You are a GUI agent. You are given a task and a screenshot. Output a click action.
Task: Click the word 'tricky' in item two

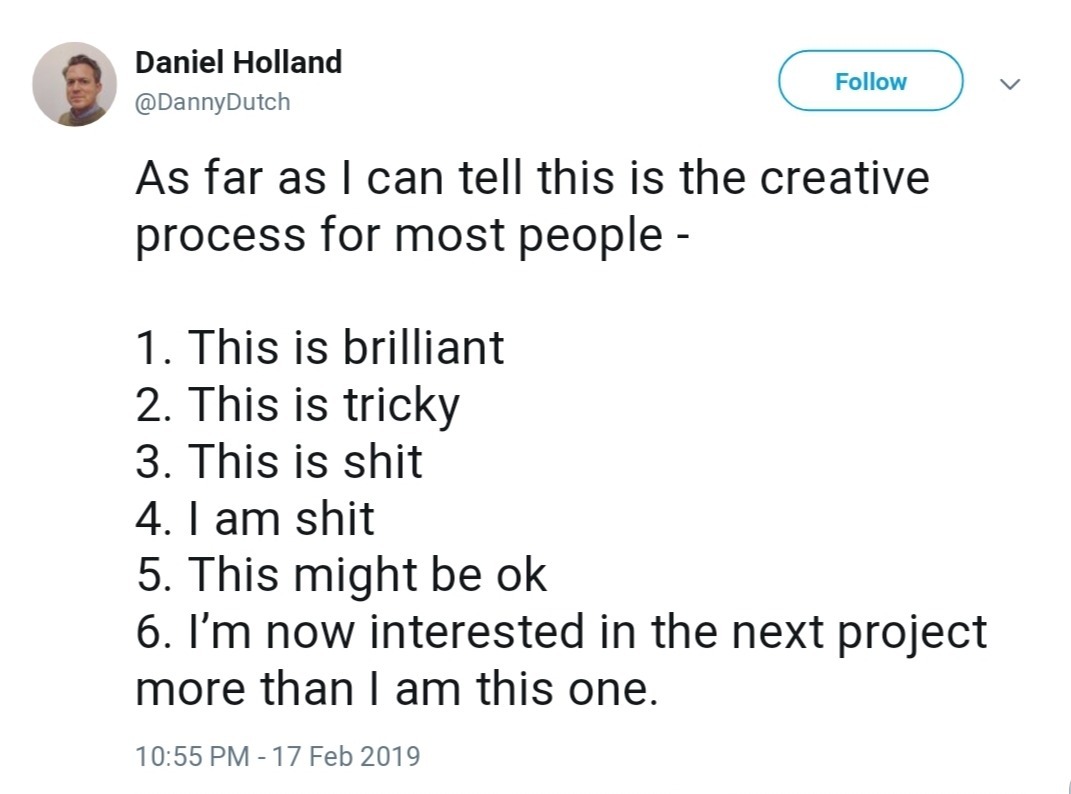point(401,404)
